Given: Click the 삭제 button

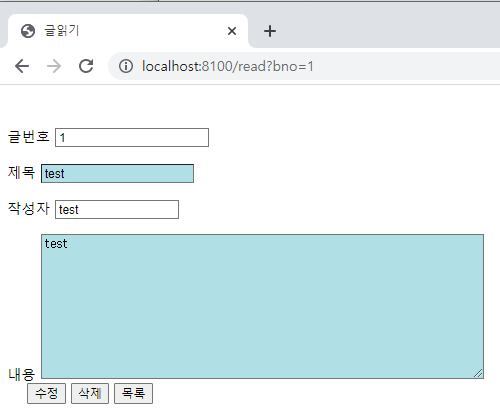Looking at the screenshot, I should (90, 393).
